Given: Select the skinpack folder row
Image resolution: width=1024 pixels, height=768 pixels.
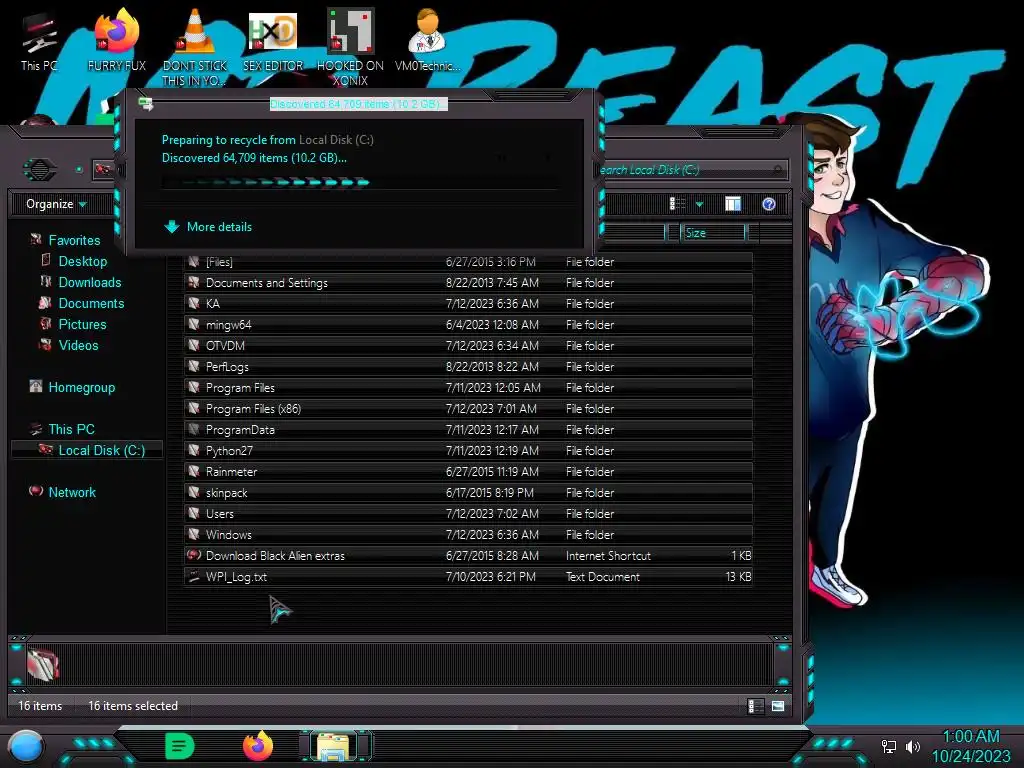Looking at the screenshot, I should [x=468, y=492].
